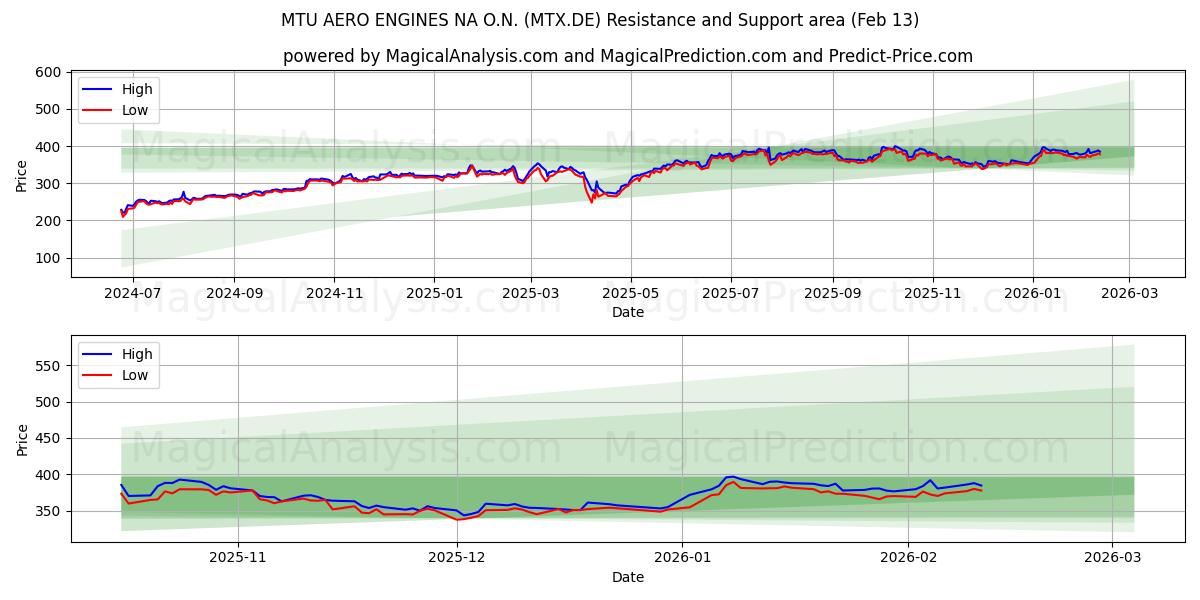Image resolution: width=1200 pixels, height=600 pixels.
Task: Click the 500 price tick on bottom chart
Action: point(50,402)
